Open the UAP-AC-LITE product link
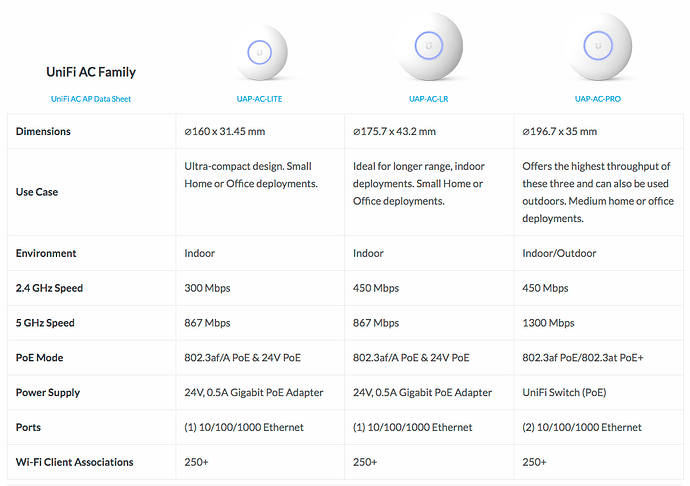Viewport: 690px width, 486px height. 259,99
